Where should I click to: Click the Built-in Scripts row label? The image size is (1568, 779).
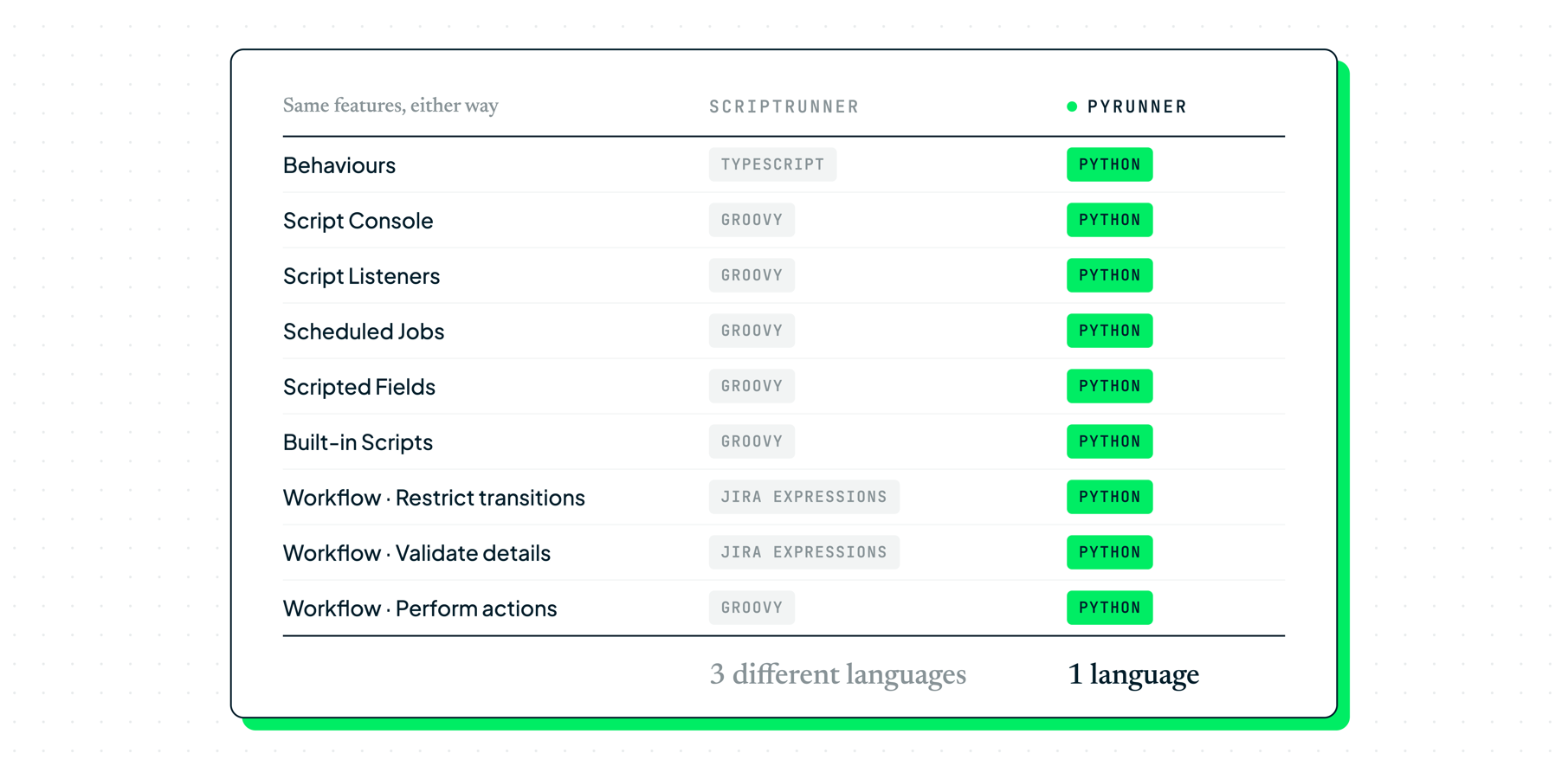[358, 441]
